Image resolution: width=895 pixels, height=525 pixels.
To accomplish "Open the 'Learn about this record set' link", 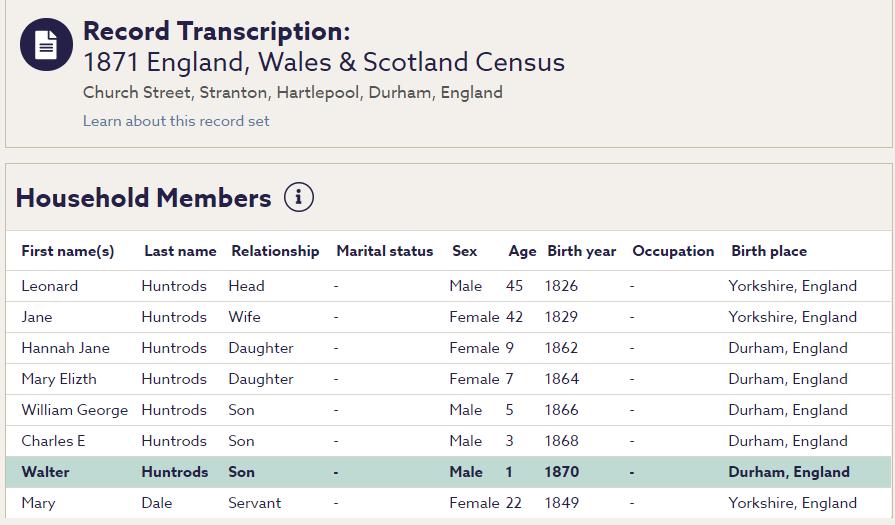I will coord(176,121).
